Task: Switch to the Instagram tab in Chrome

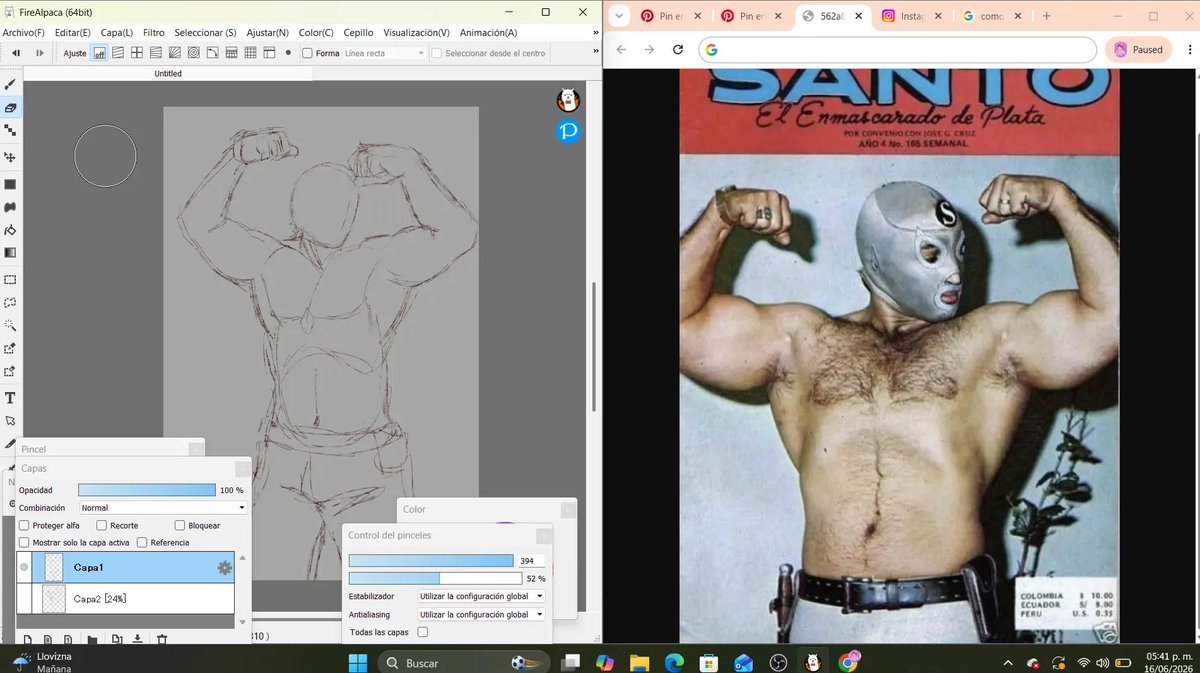Action: coord(913,16)
